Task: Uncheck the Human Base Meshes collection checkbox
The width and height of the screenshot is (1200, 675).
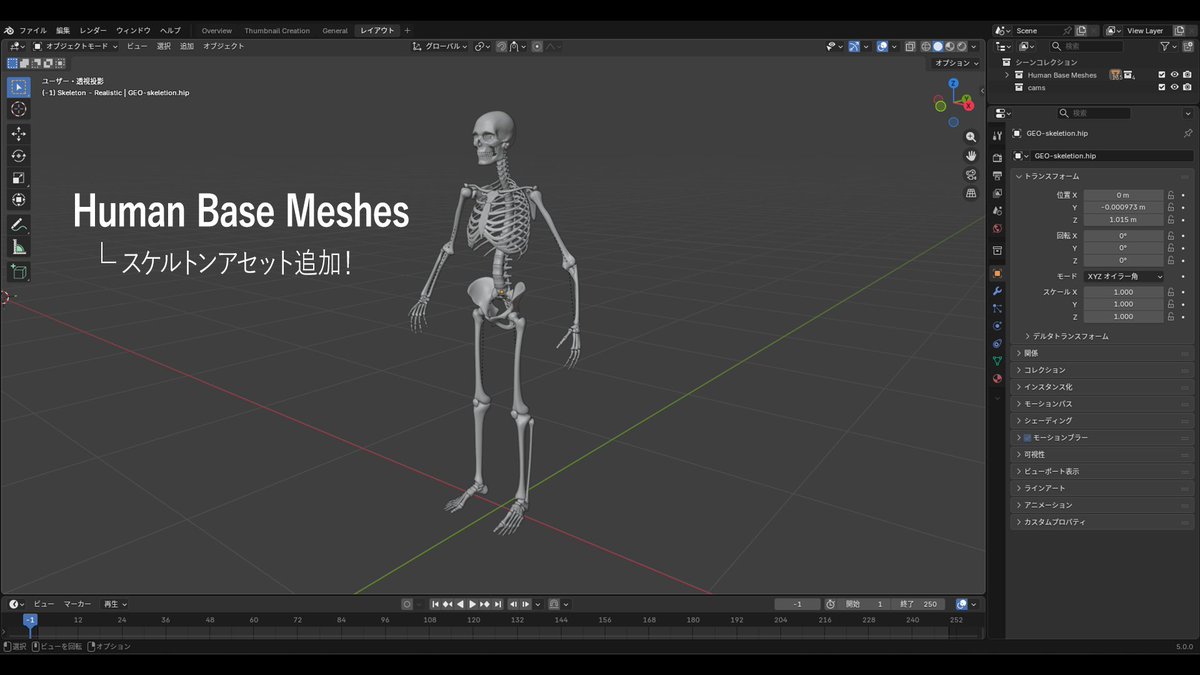Action: click(x=1162, y=75)
